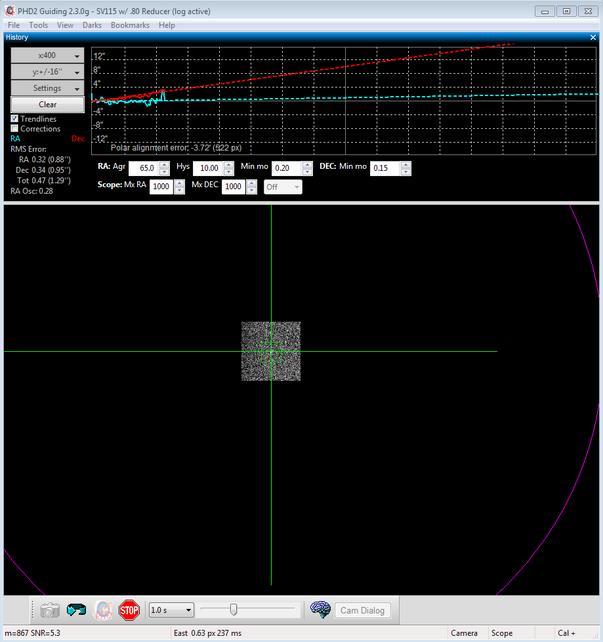Viewport: 603px width, 642px height.
Task: Open the Help menu
Action: [167, 25]
